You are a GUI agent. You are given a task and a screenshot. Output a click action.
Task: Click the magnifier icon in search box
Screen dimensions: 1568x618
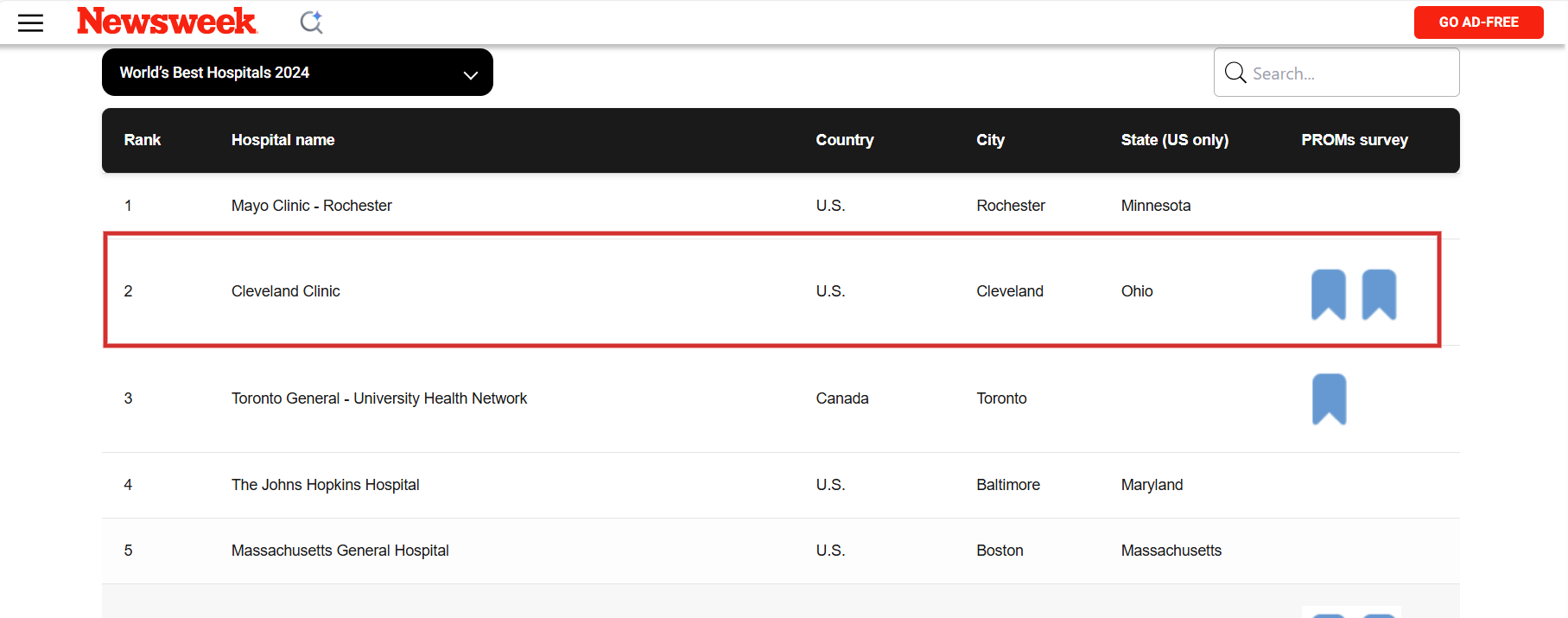pos(1235,73)
